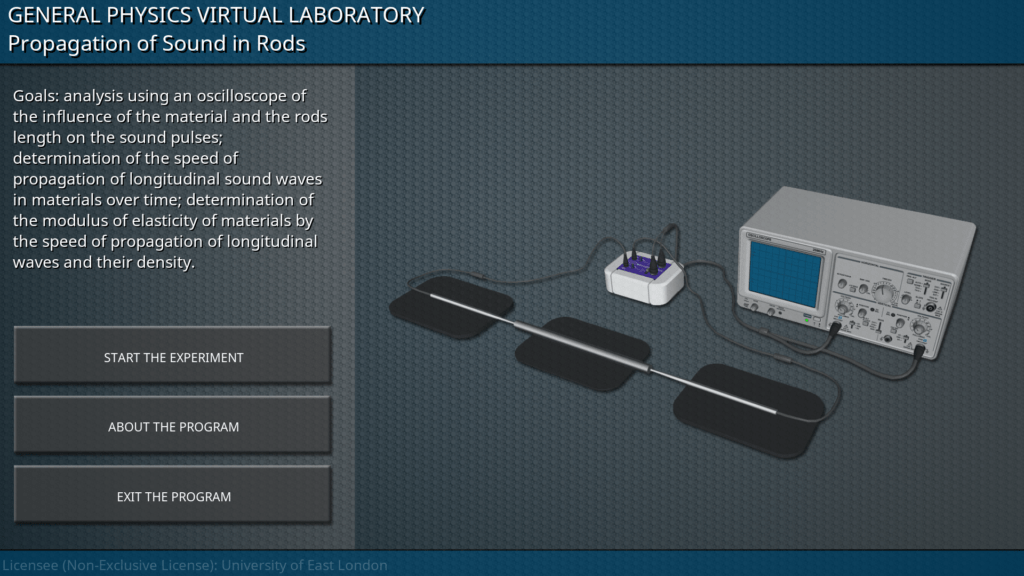The image size is (1024, 576).
Task: Click the left black rod support pad
Action: click(451, 303)
